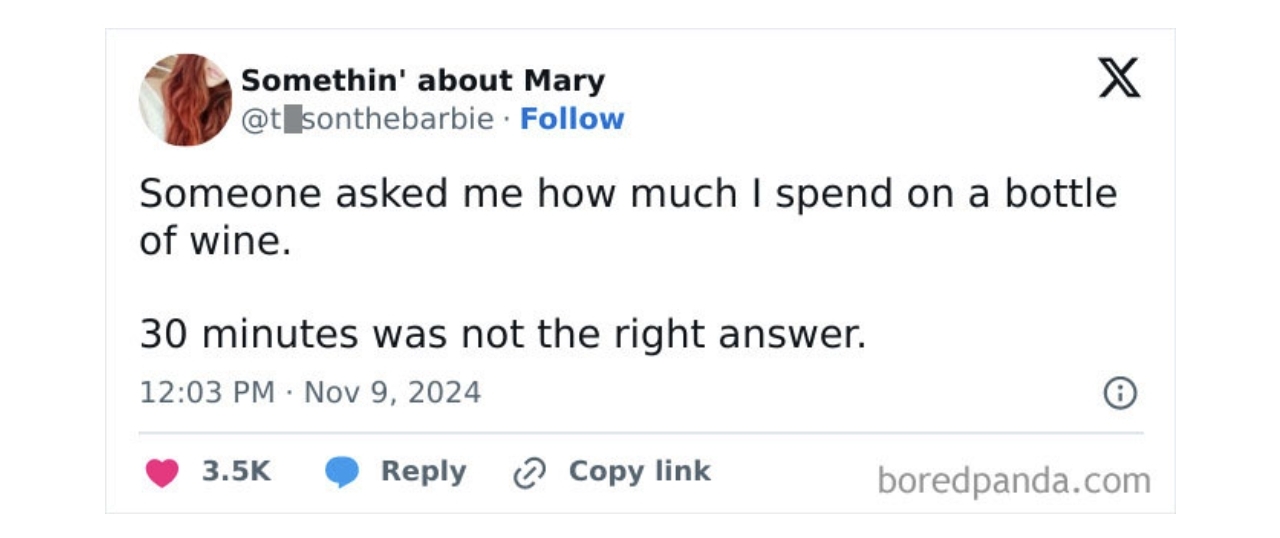Click the "of wine." text line

[x=215, y=241]
